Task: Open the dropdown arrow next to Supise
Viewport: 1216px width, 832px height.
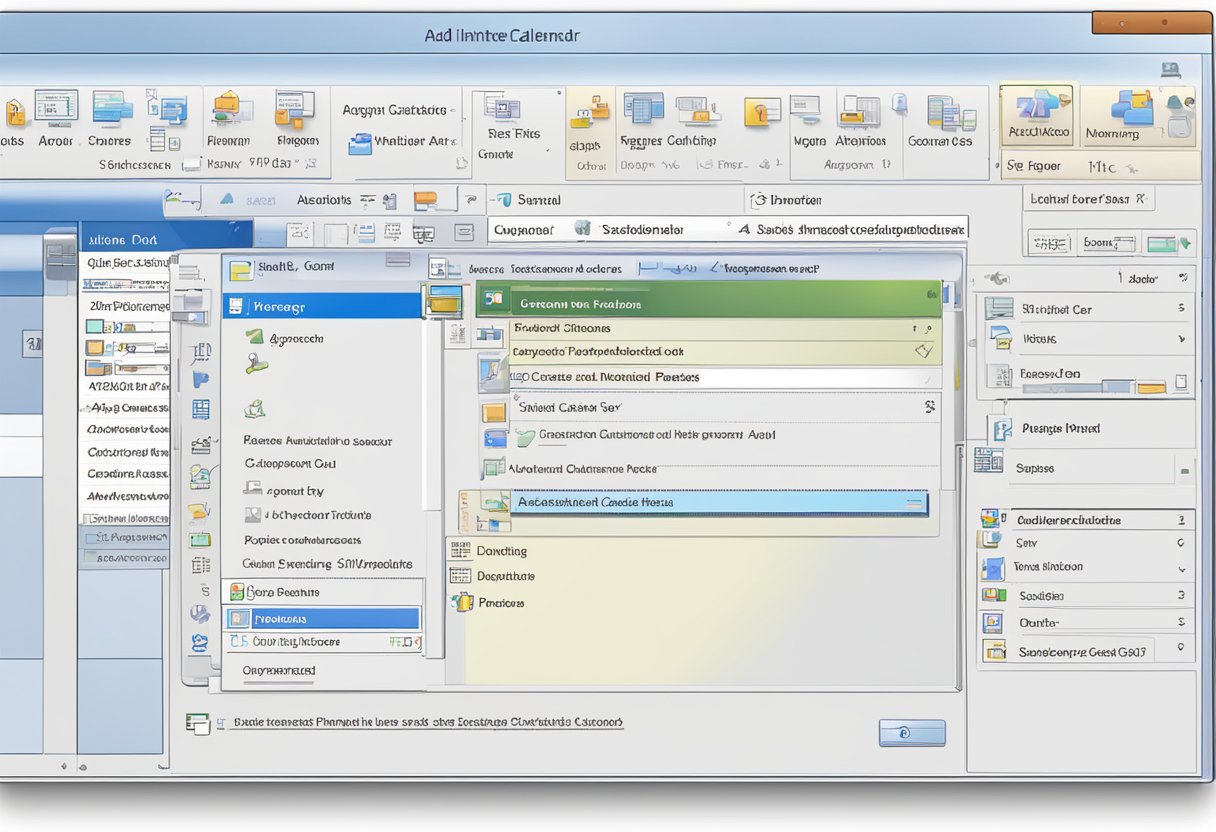Action: [x=1184, y=469]
